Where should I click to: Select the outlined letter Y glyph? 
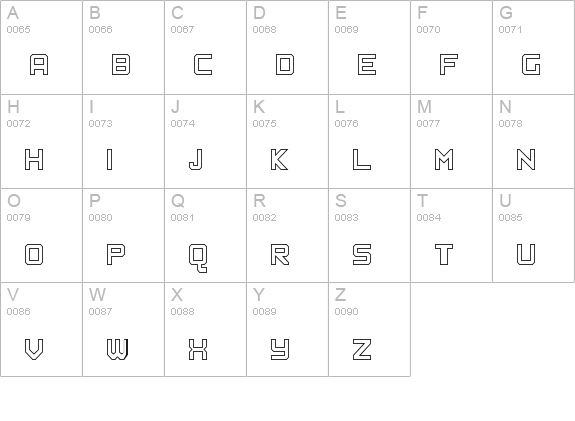coord(280,349)
